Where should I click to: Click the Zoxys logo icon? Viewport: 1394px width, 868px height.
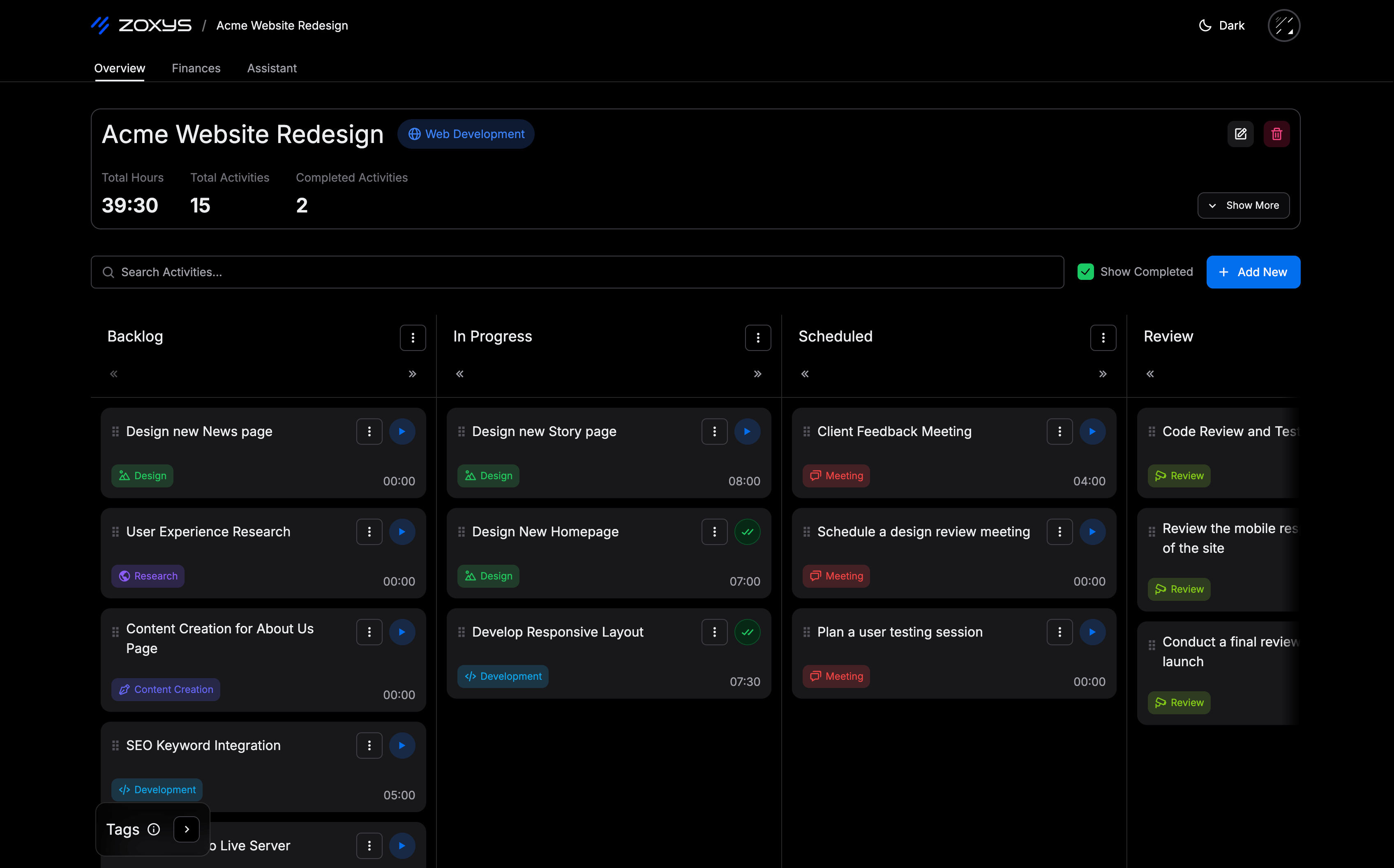(100, 25)
